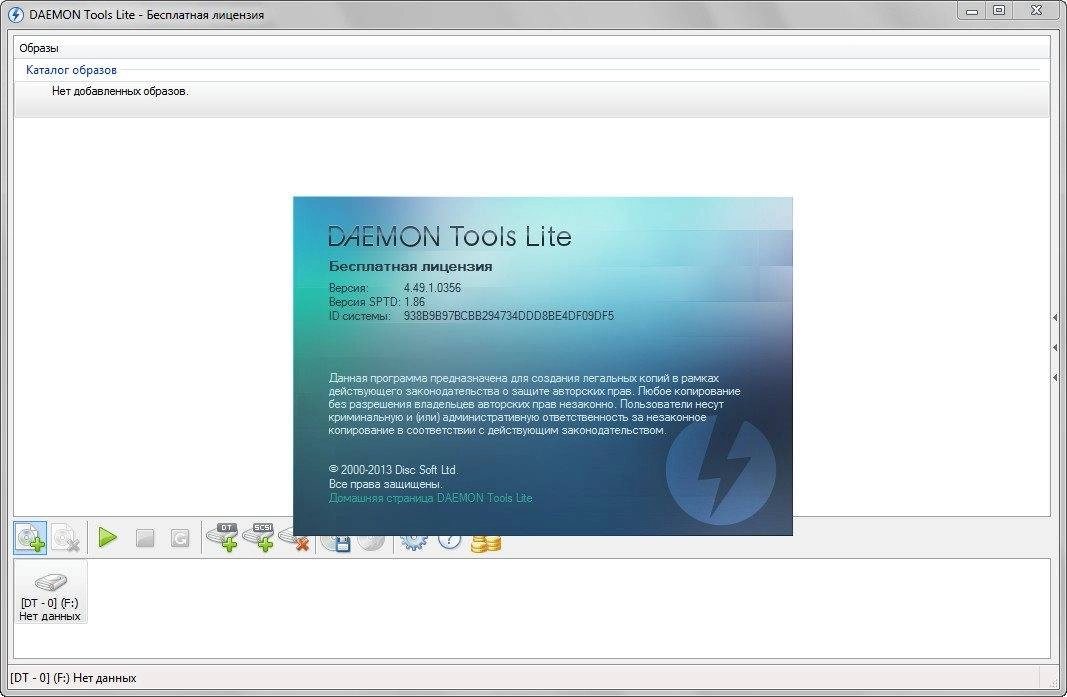
Task: Click the Нет добавленных образов text
Action: coord(120,91)
